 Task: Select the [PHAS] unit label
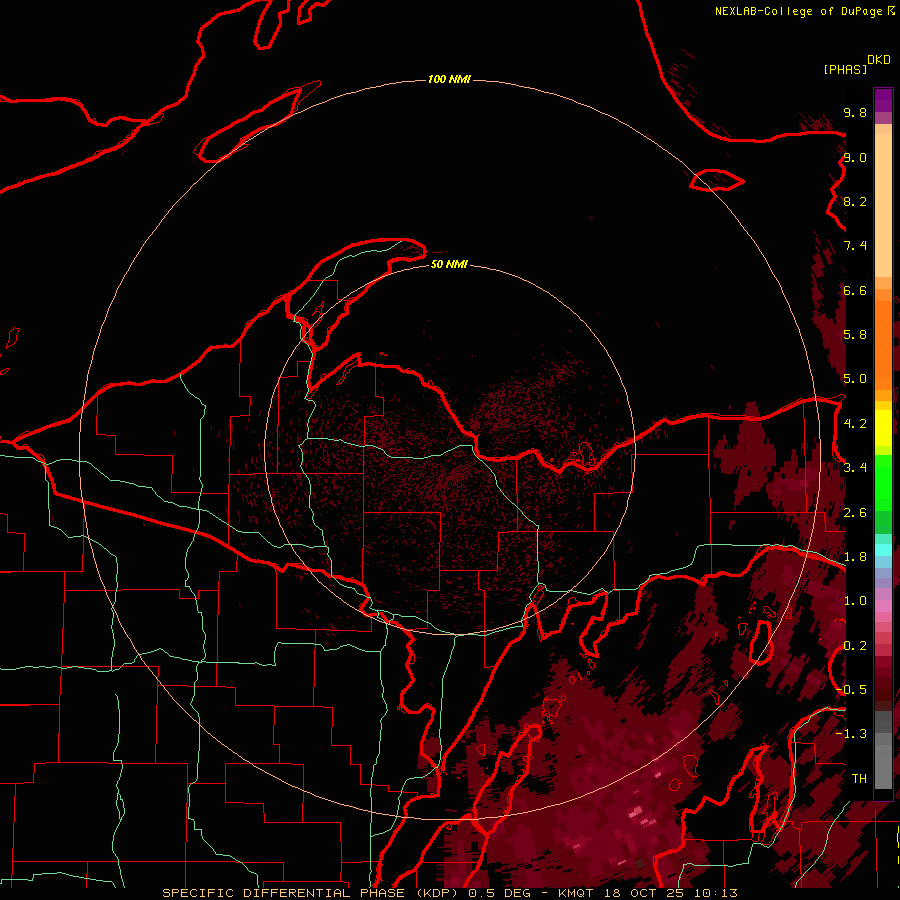[845, 69]
